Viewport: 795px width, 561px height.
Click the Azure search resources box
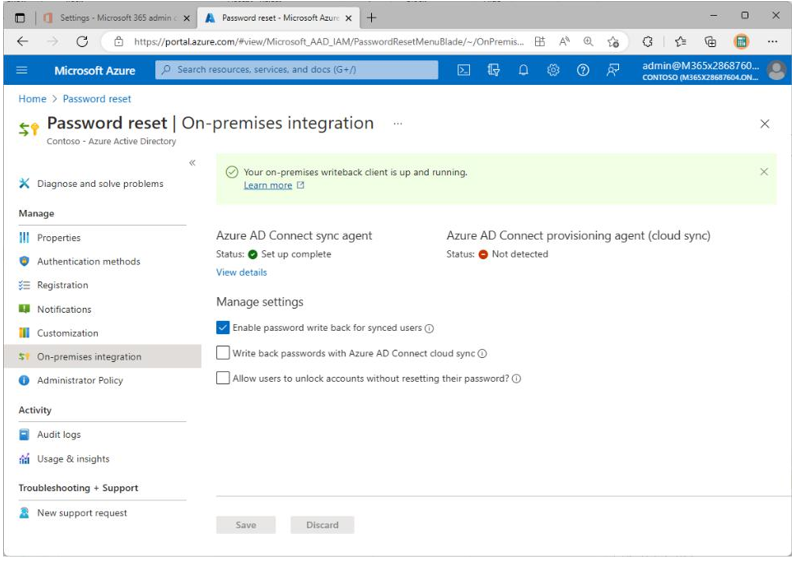(x=297, y=70)
